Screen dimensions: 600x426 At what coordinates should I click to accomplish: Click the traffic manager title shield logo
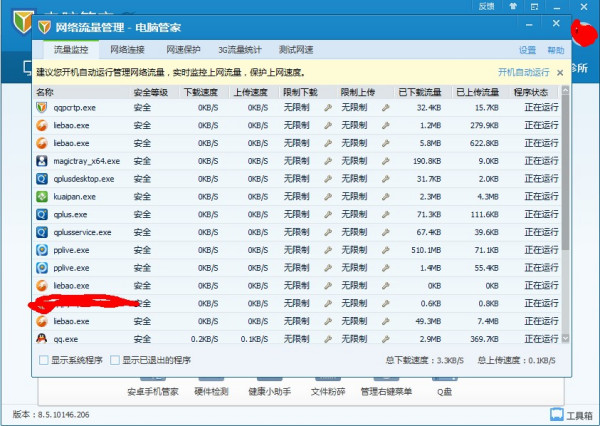[44, 27]
